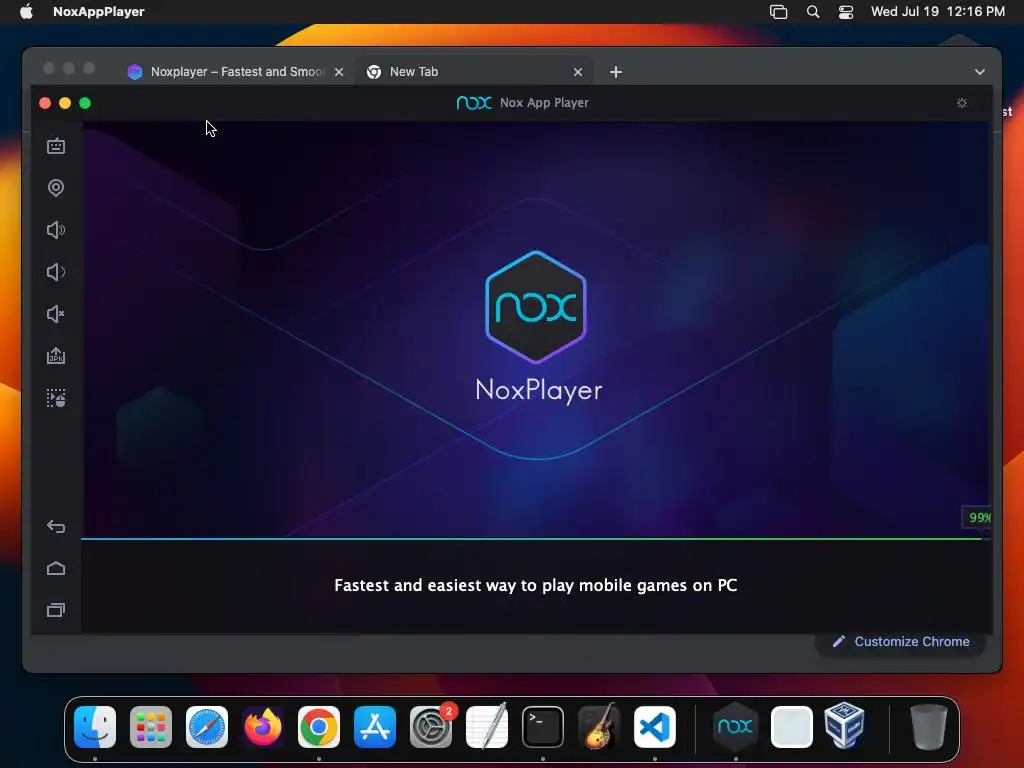The height and width of the screenshot is (768, 1024).
Task: Click the macro recorder mouse-selection icon
Action: pos(56,398)
